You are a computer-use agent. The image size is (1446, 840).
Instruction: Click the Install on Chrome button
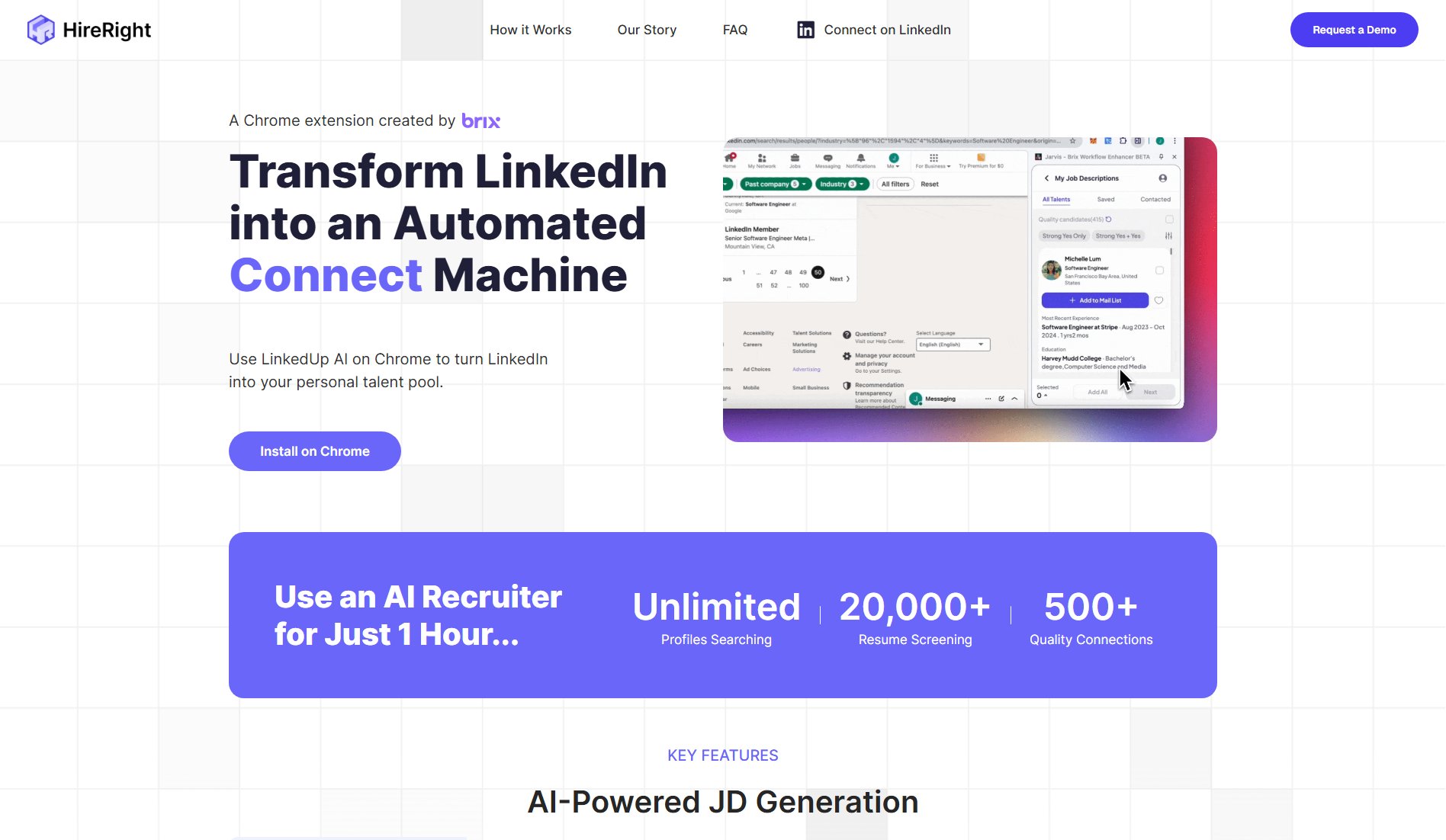pos(314,451)
